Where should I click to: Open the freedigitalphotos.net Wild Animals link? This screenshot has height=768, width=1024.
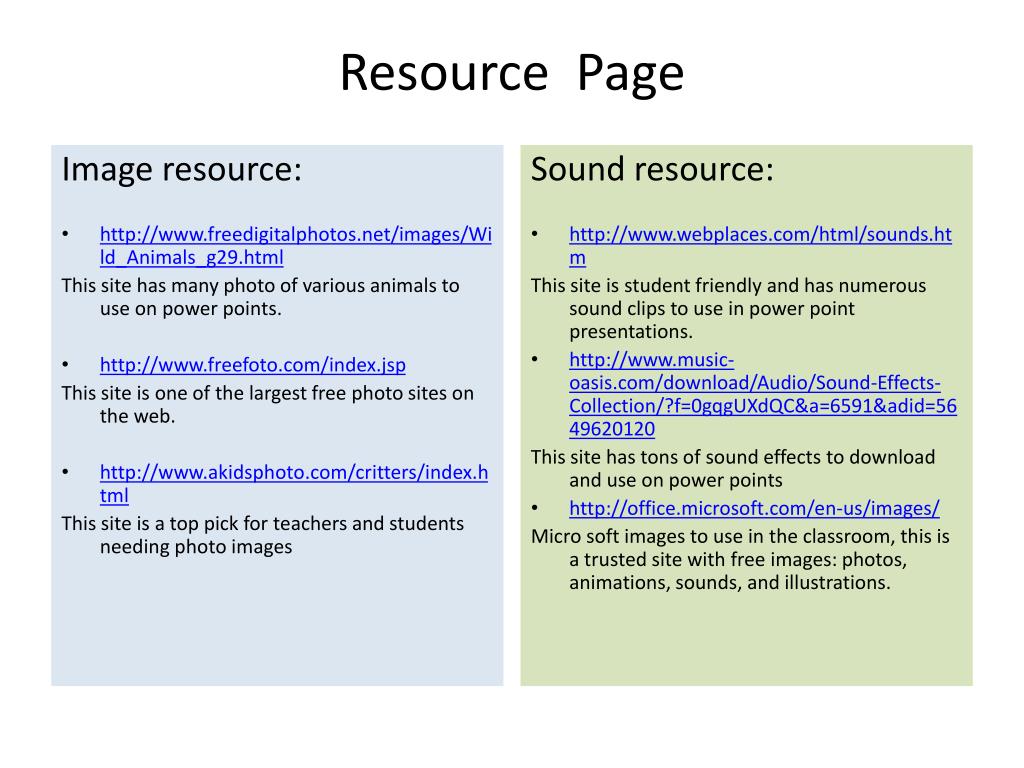(x=295, y=246)
